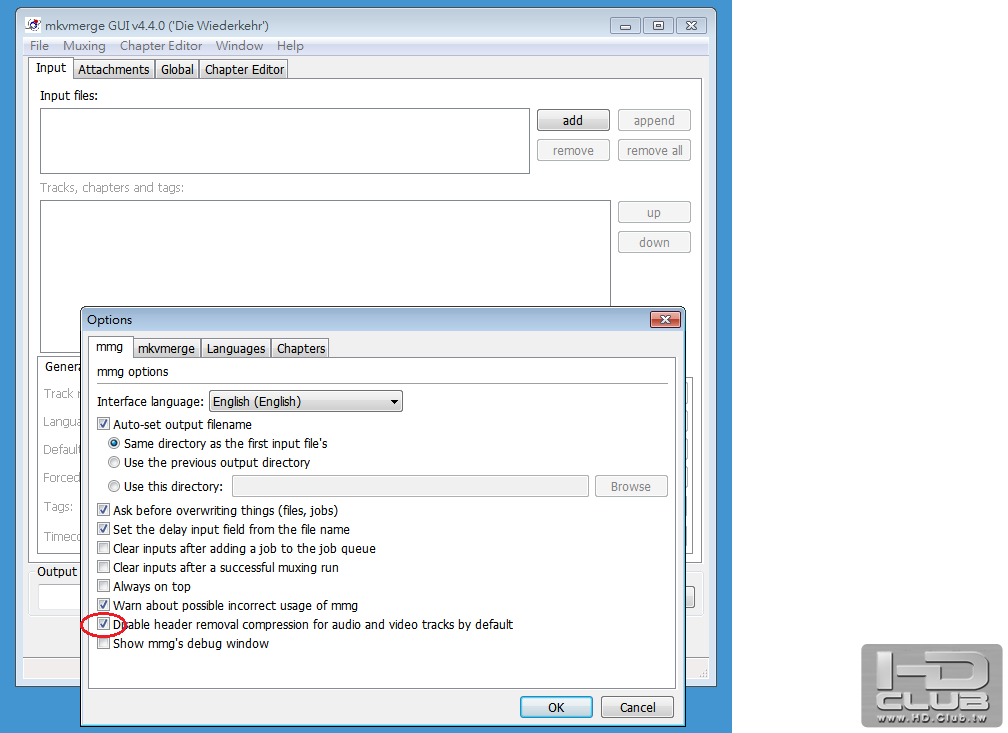Switch to the mkvmerge options tab
Viewport: 1008px width, 733px height.
pos(166,348)
